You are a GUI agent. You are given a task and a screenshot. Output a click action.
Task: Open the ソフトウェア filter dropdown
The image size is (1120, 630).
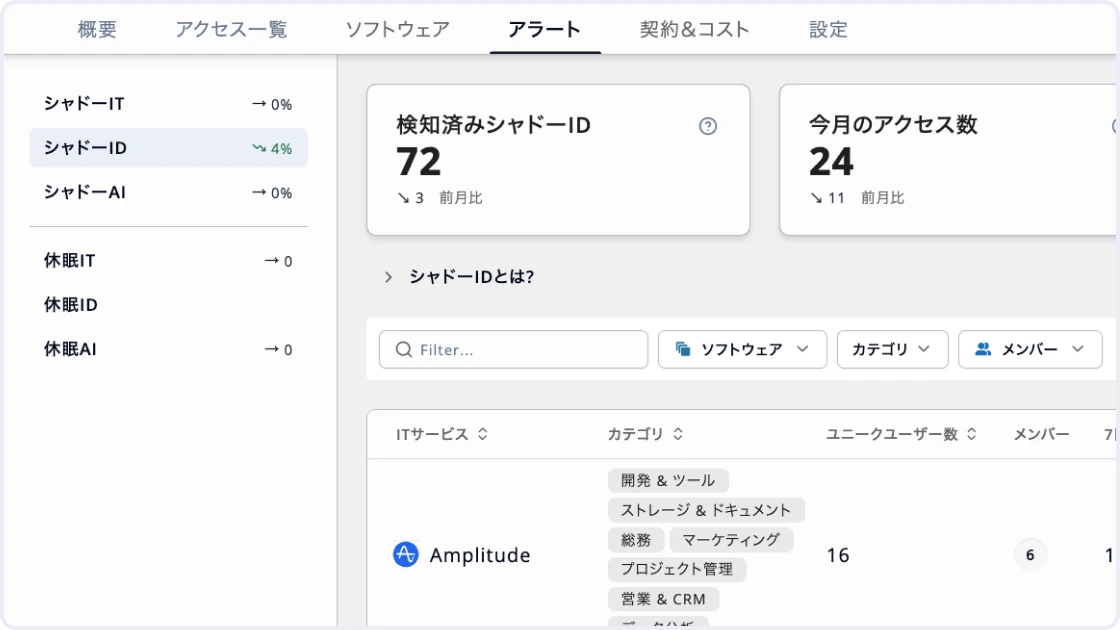(742, 349)
